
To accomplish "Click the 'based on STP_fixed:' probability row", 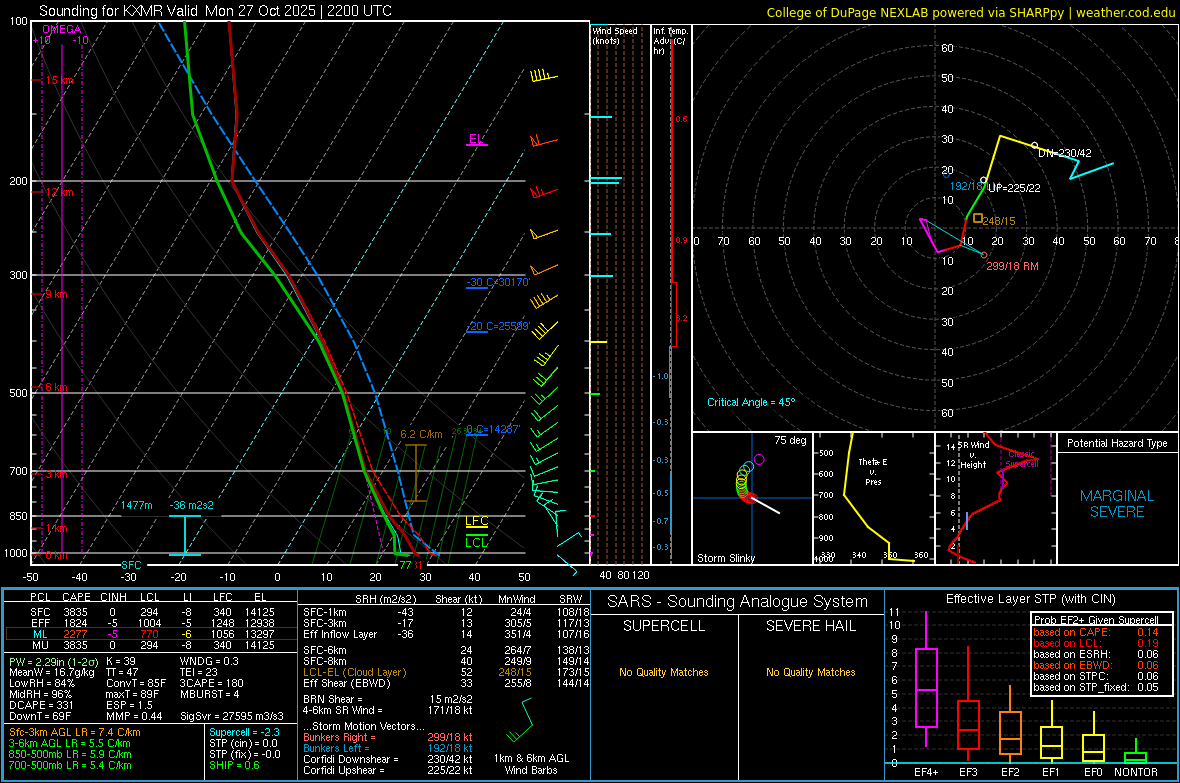I will (1096, 687).
